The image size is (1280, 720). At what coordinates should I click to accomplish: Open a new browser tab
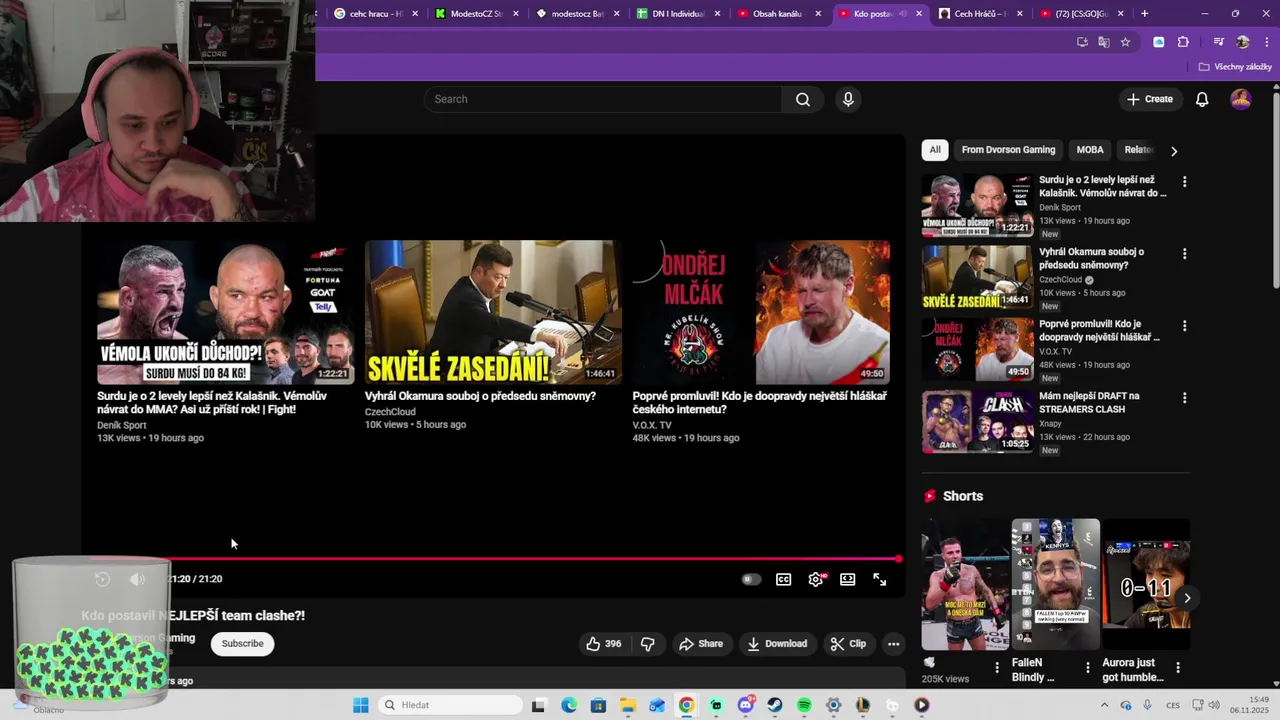point(1144,14)
